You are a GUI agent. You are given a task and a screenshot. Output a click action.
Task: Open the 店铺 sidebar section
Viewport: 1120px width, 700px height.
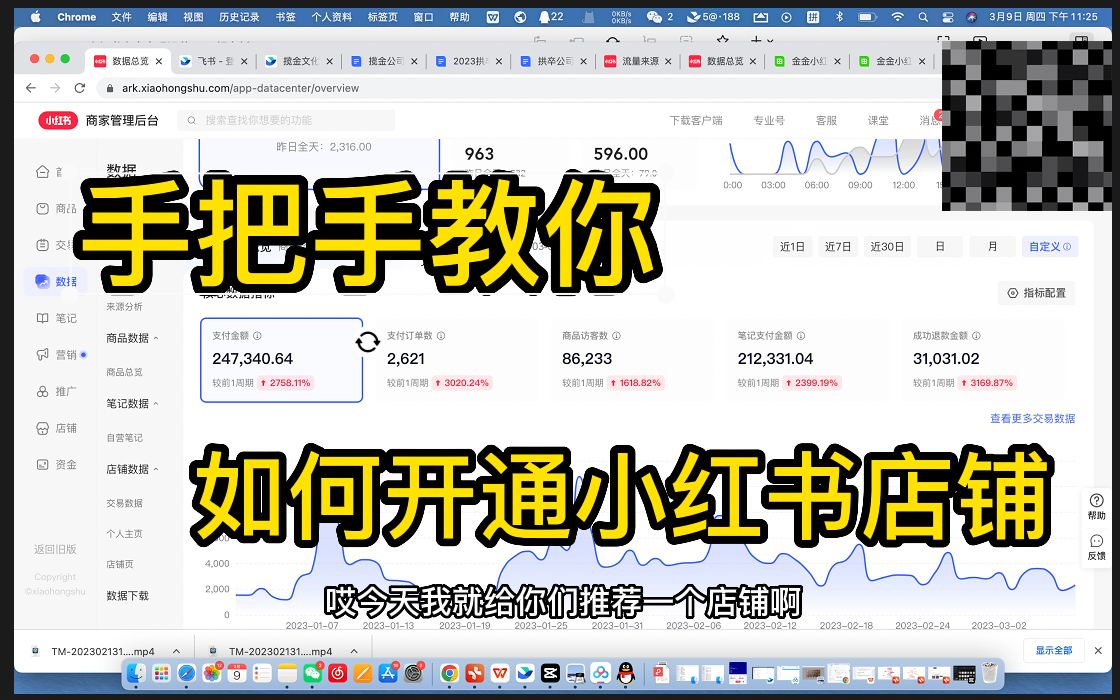(x=55, y=428)
